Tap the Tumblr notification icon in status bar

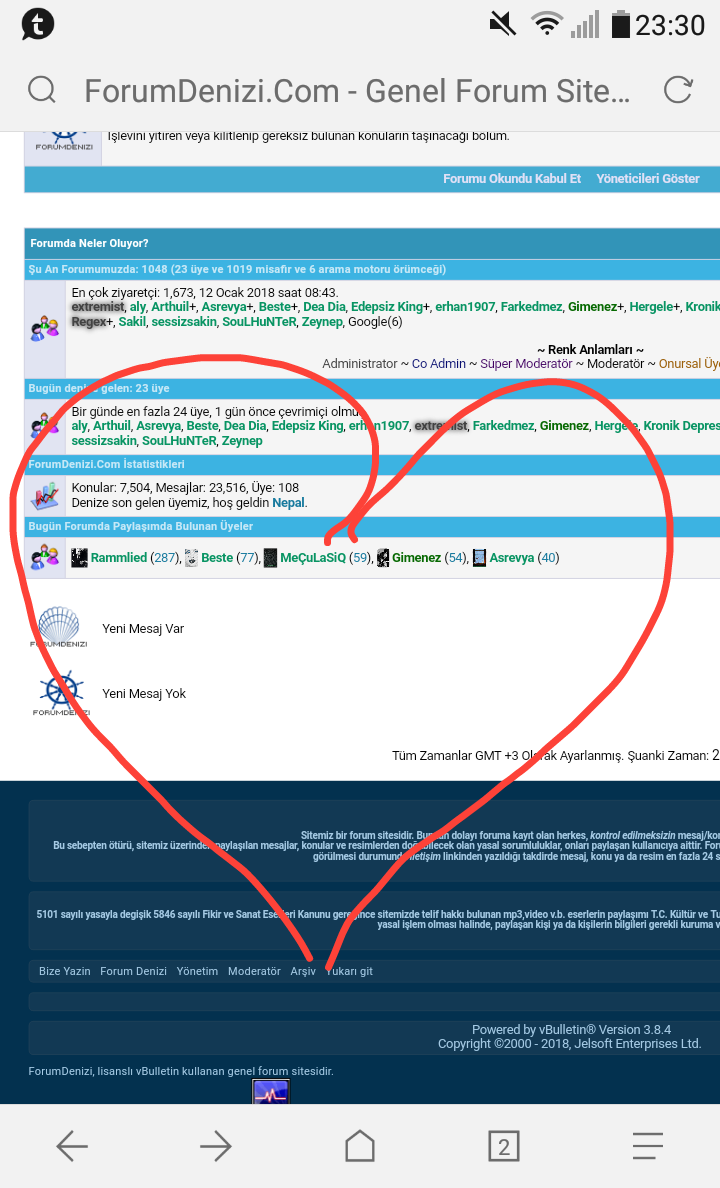pyautogui.click(x=37, y=24)
